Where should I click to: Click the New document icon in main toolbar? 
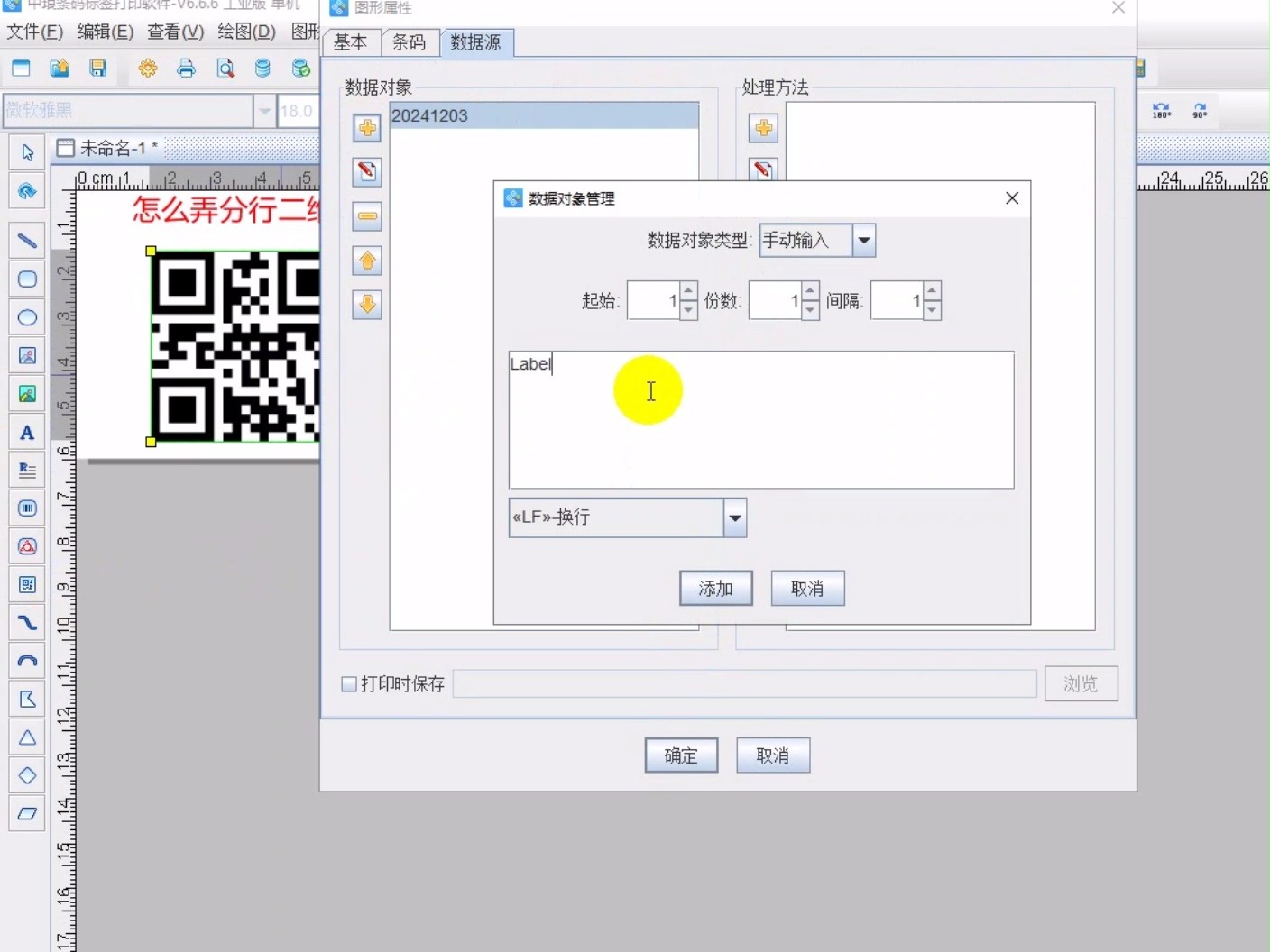(x=21, y=69)
